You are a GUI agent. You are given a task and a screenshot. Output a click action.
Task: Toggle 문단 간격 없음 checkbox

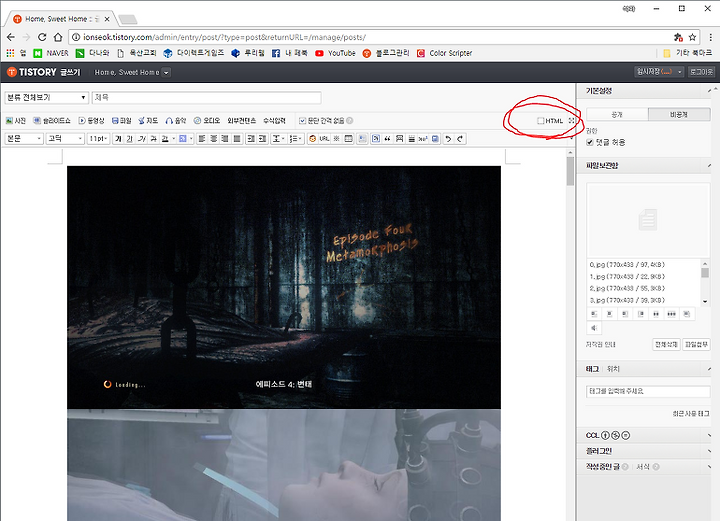tap(302, 121)
